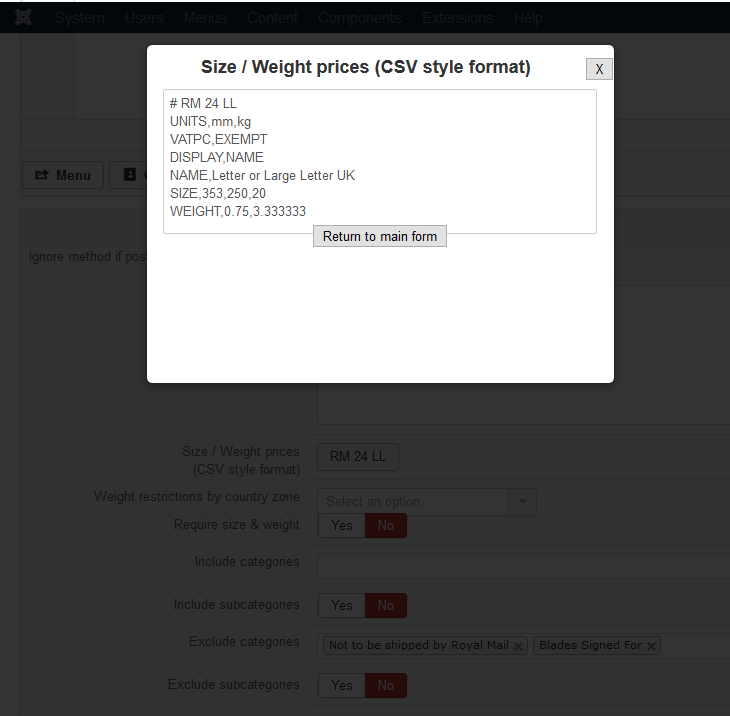This screenshot has height=716, width=730.
Task: Set Exclude subcategories to Yes
Action: [x=342, y=686]
